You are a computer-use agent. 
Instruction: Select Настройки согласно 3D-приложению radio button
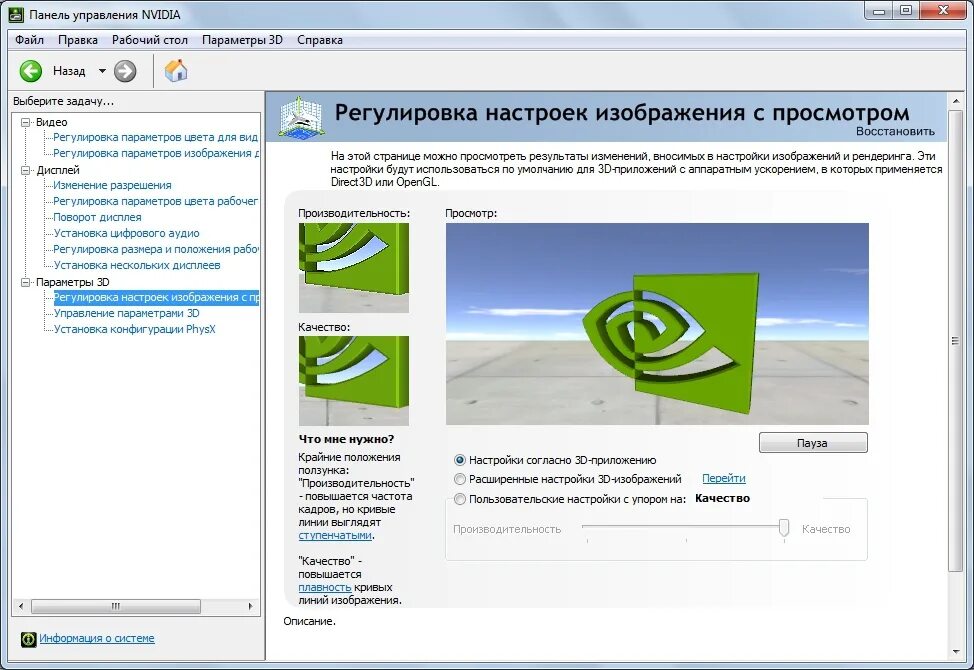pos(460,460)
